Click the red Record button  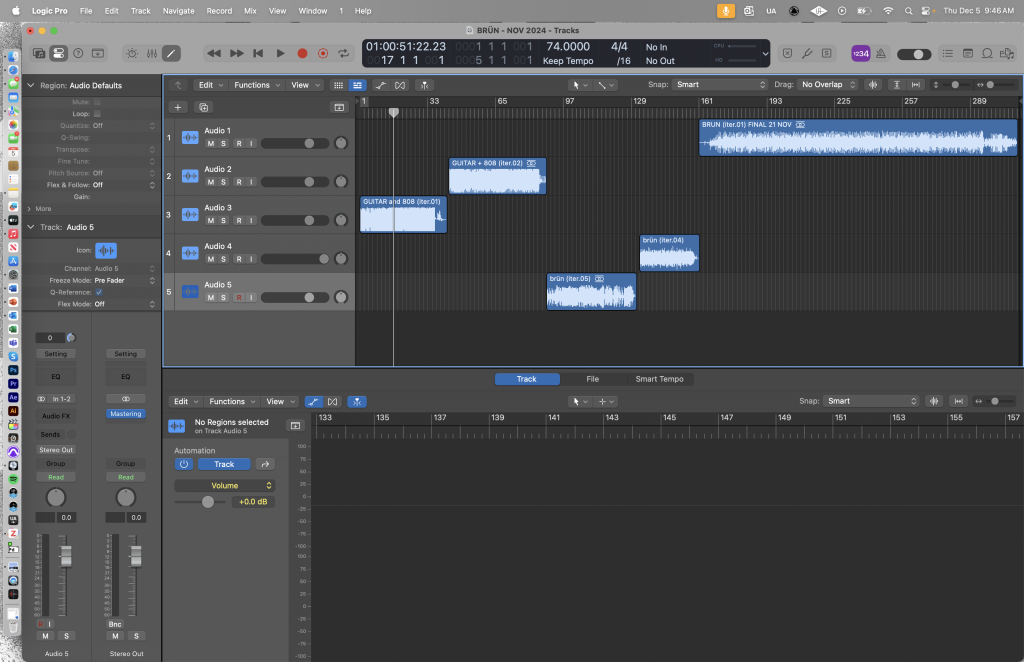tap(302, 54)
